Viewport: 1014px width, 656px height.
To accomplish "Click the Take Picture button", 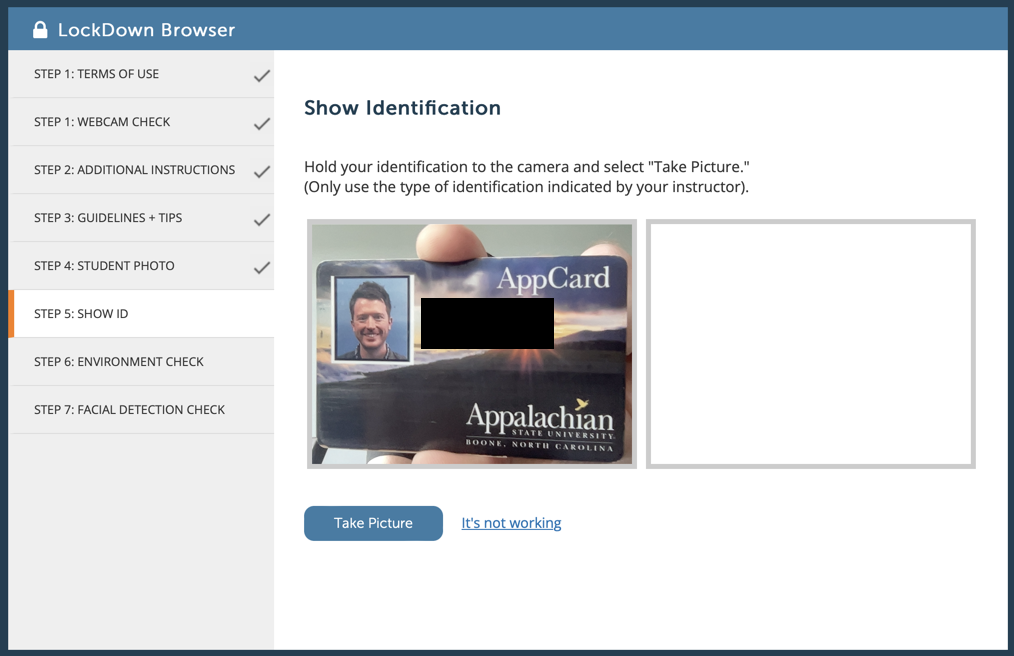I will coord(373,523).
